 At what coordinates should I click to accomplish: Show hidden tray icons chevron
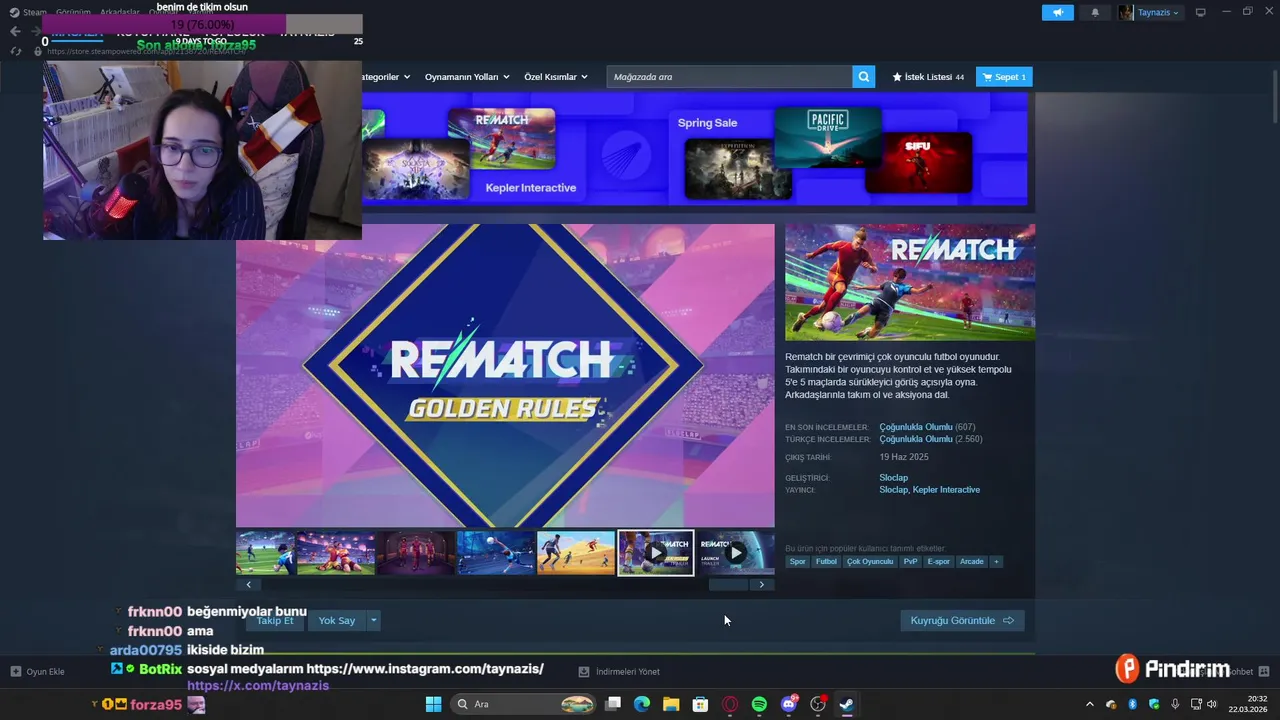point(1090,704)
